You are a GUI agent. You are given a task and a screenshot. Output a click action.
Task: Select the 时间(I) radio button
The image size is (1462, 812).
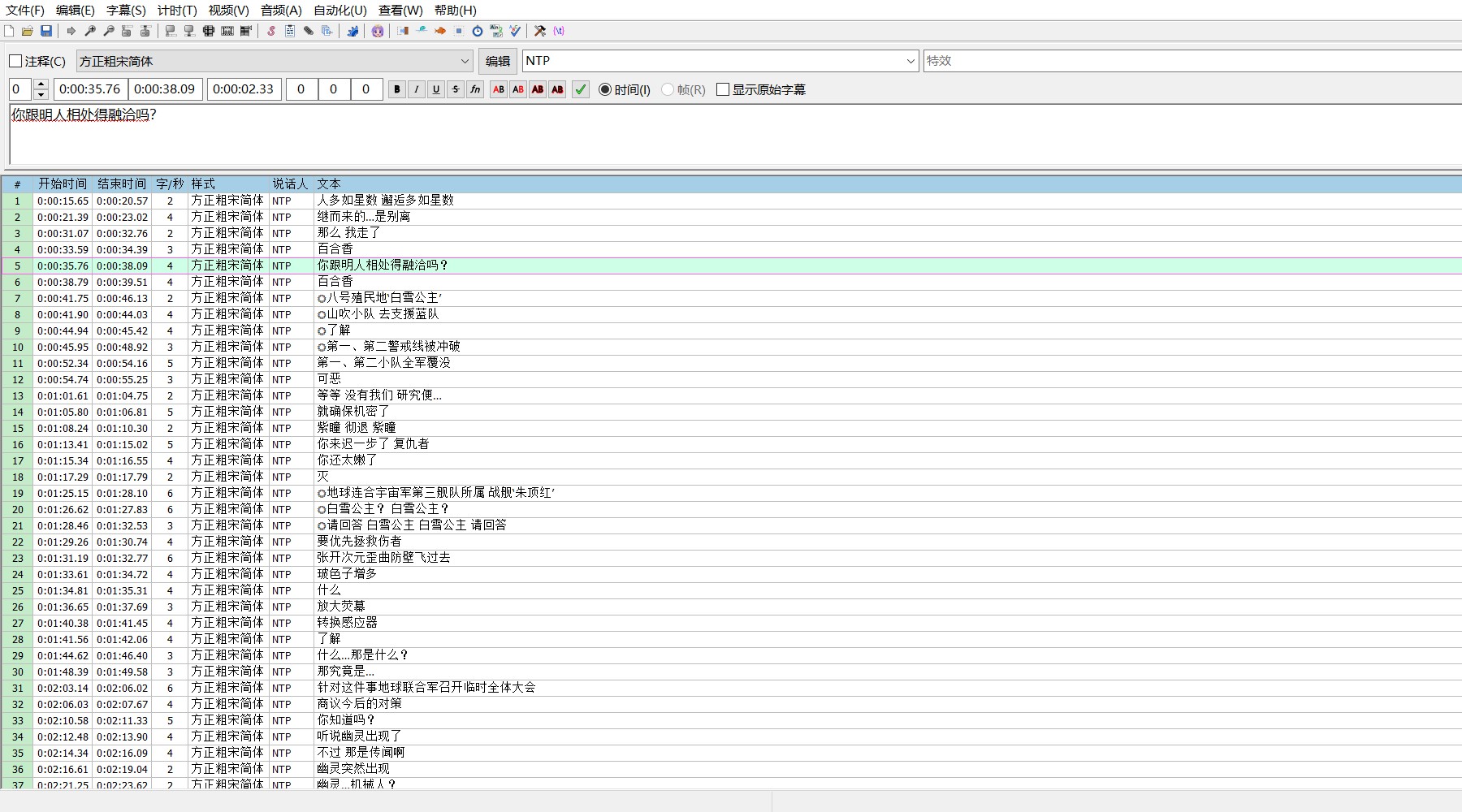[605, 89]
